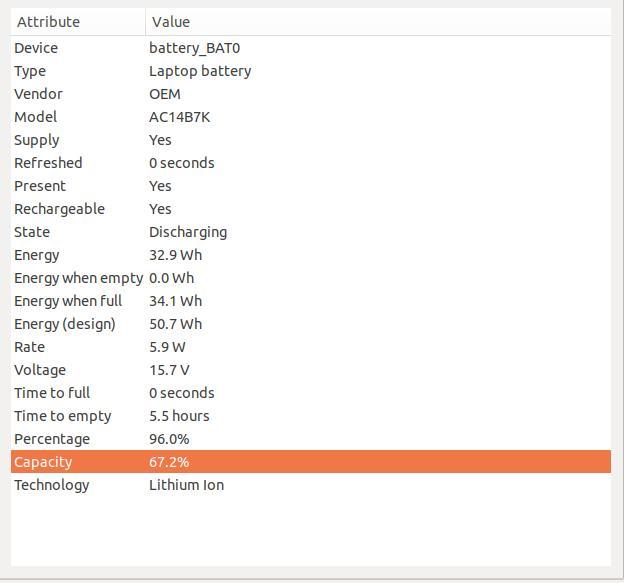Click the Attribute column header
624x583 pixels.
[78, 22]
